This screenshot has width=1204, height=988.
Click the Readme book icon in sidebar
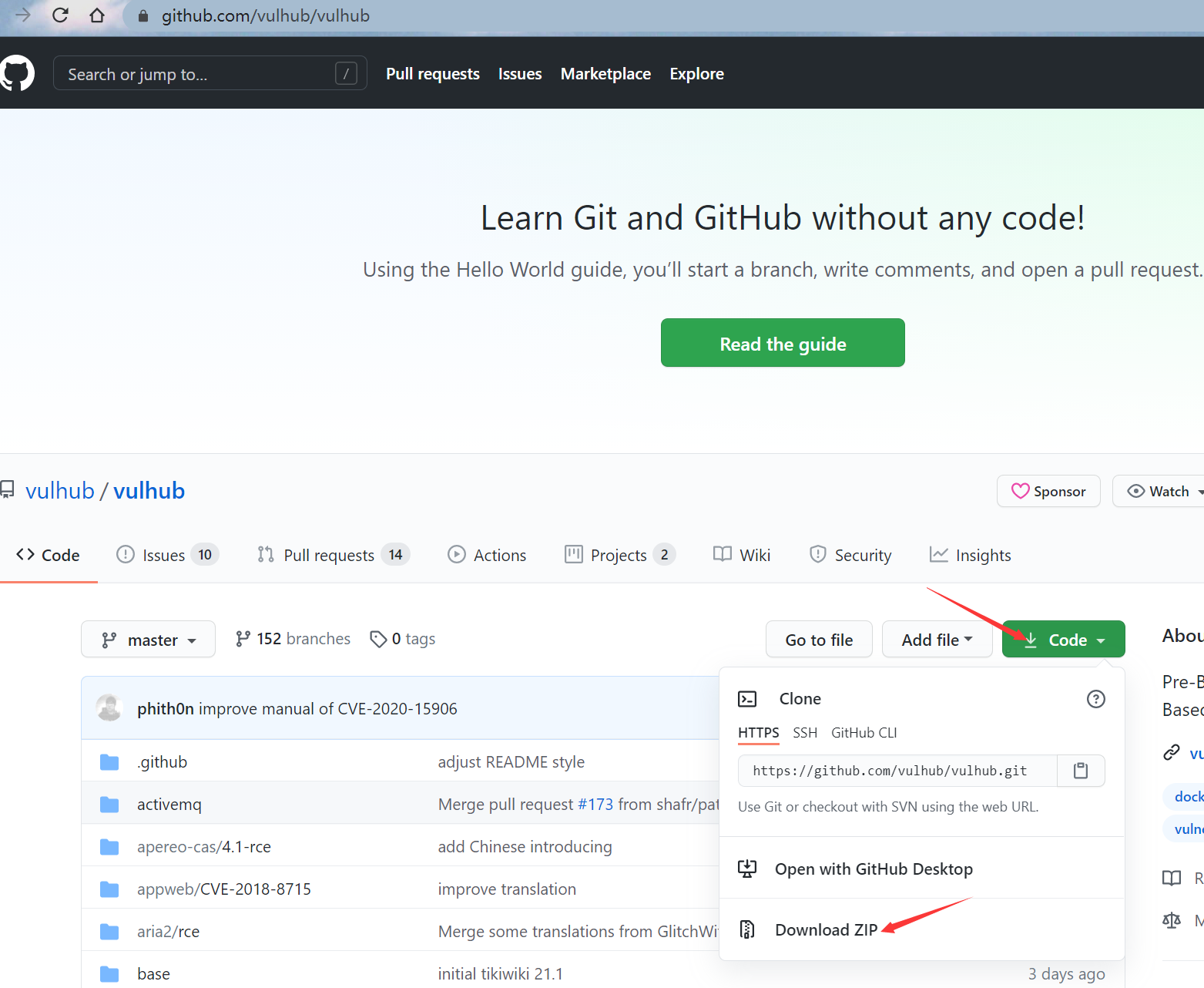[x=1172, y=878]
